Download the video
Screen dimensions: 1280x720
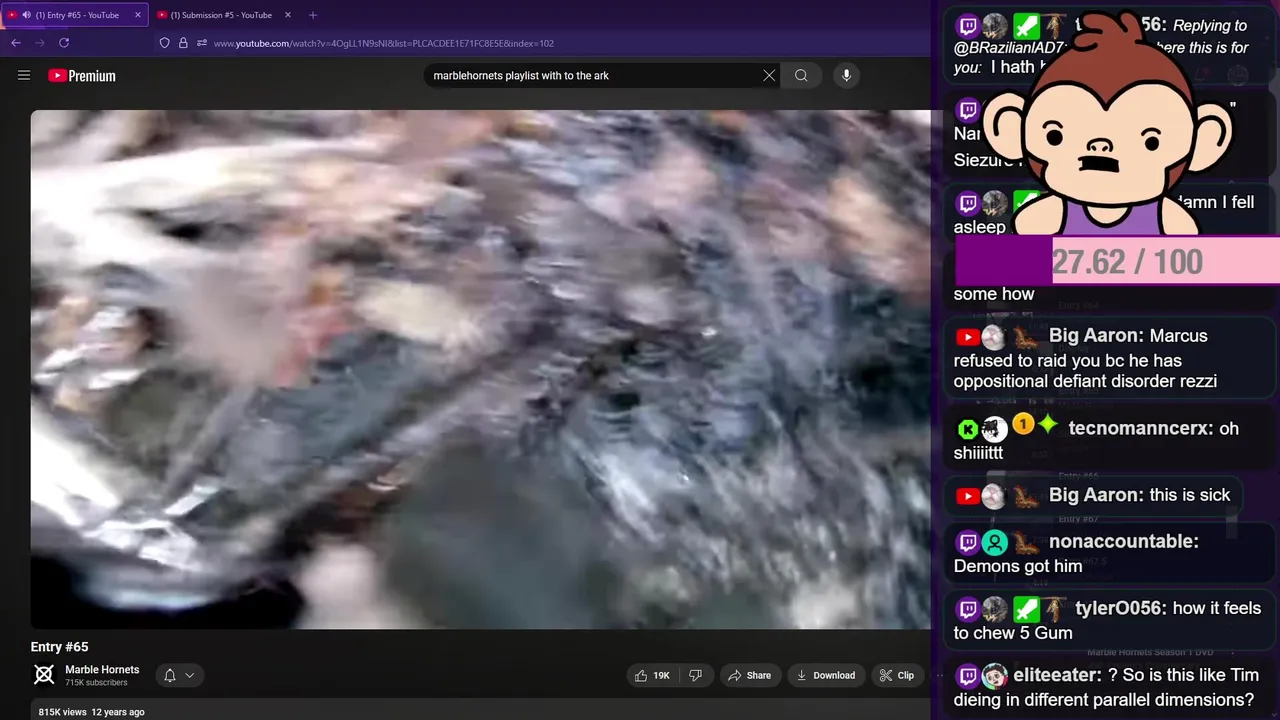826,675
